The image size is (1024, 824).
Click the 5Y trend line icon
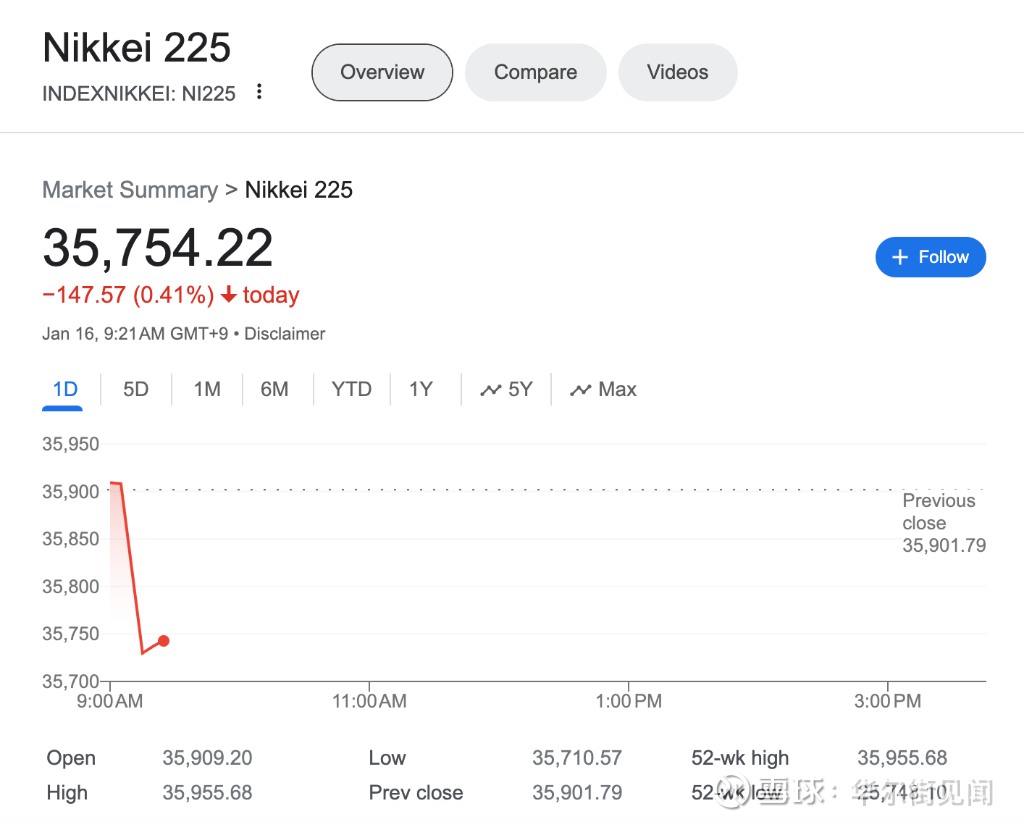tap(490, 390)
